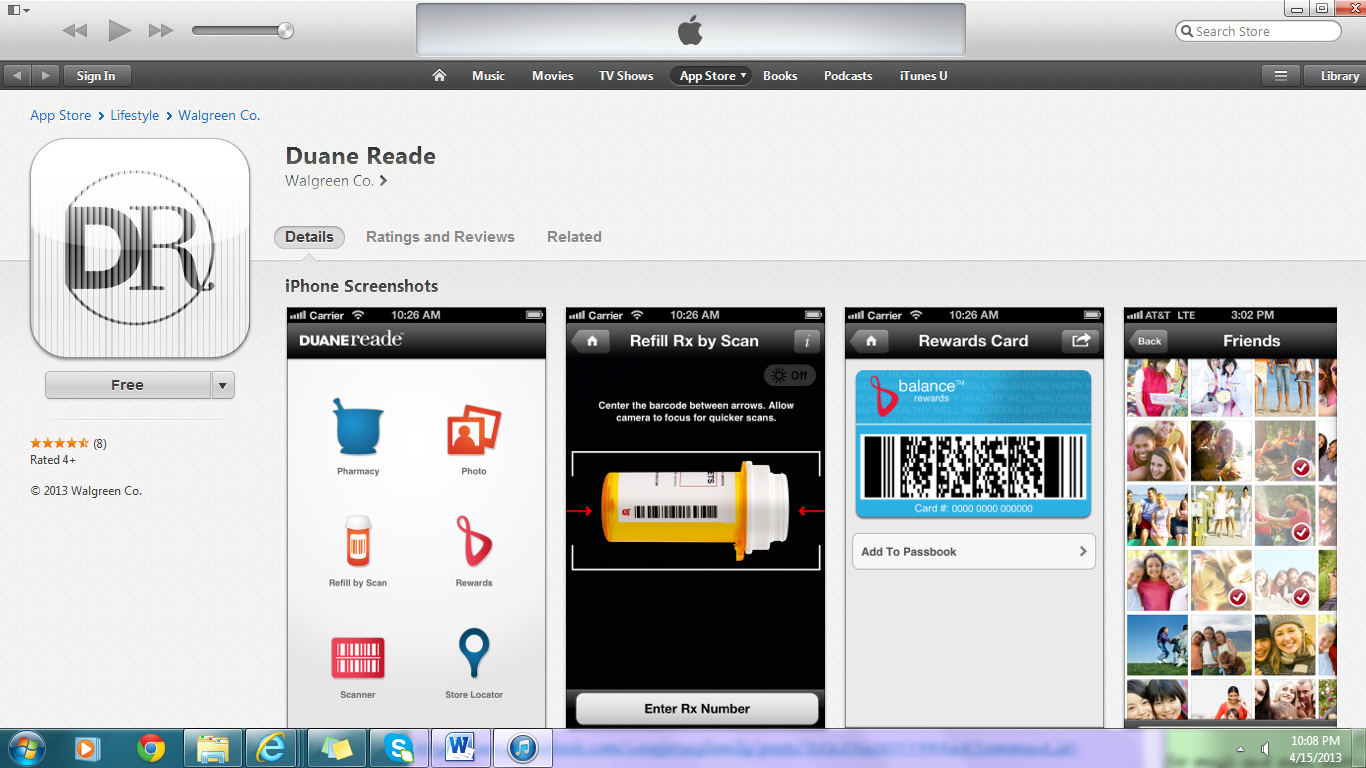Click the Sign In button

[96, 76]
